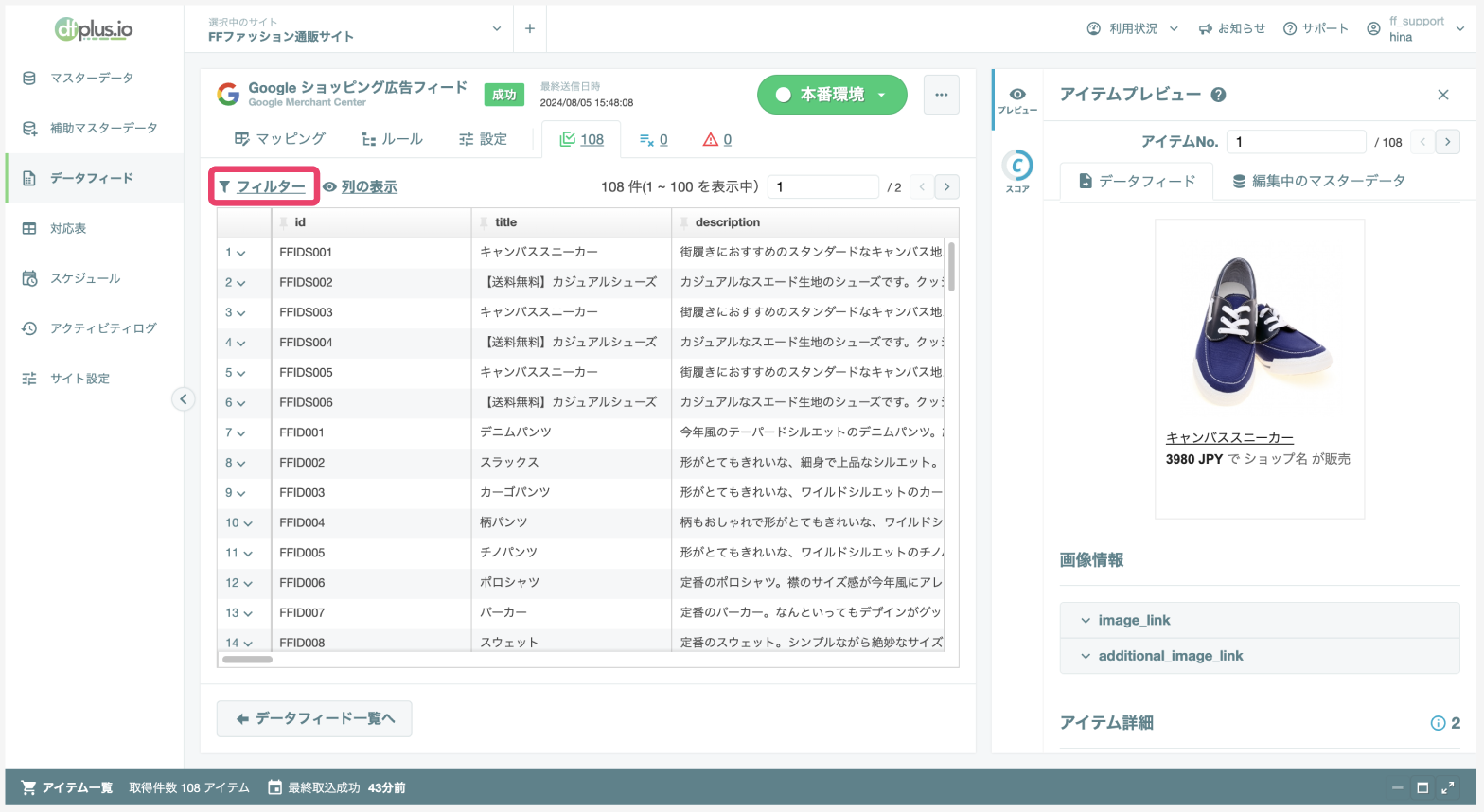Open the プレビュー eye panel icon
The width and height of the screenshot is (1484, 812).
pos(1017,99)
